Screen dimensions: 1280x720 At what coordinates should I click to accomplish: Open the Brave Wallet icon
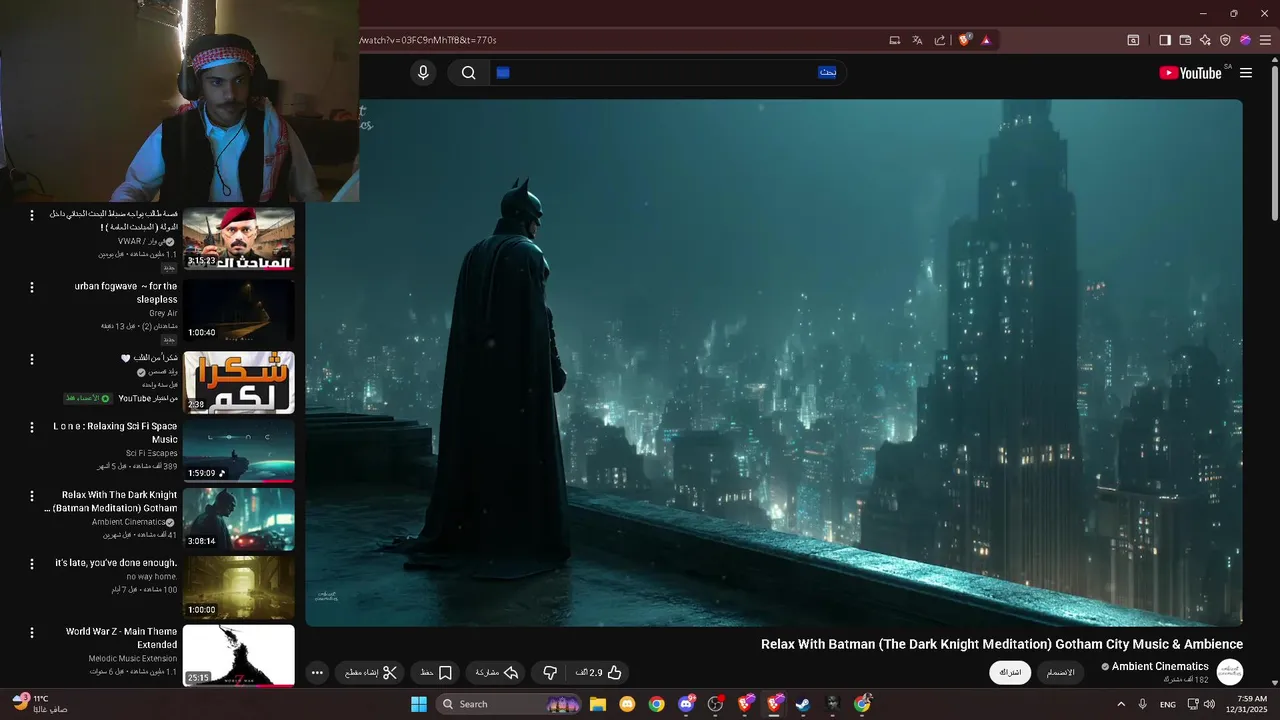1185,40
